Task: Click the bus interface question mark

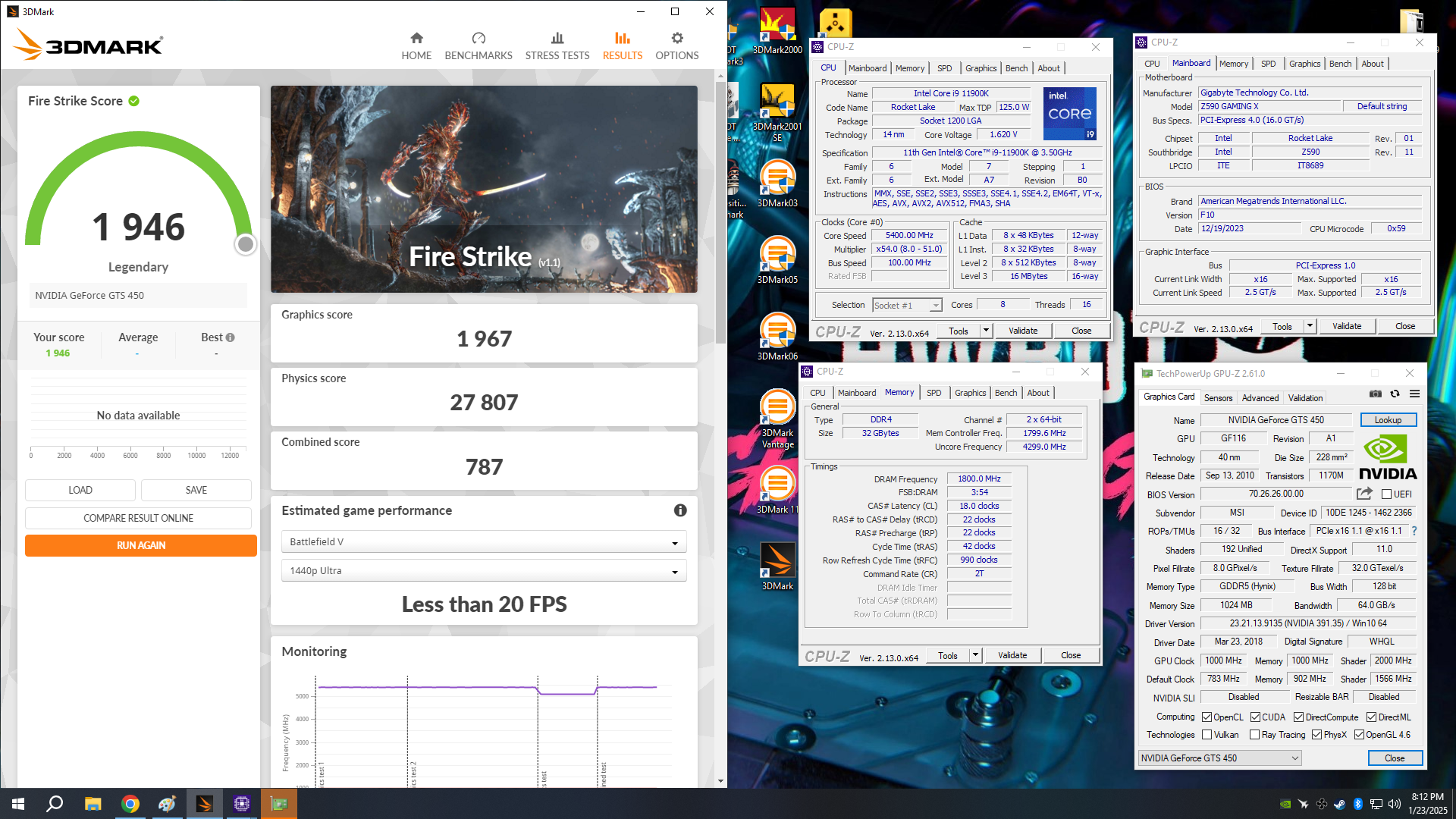Action: point(1414,531)
